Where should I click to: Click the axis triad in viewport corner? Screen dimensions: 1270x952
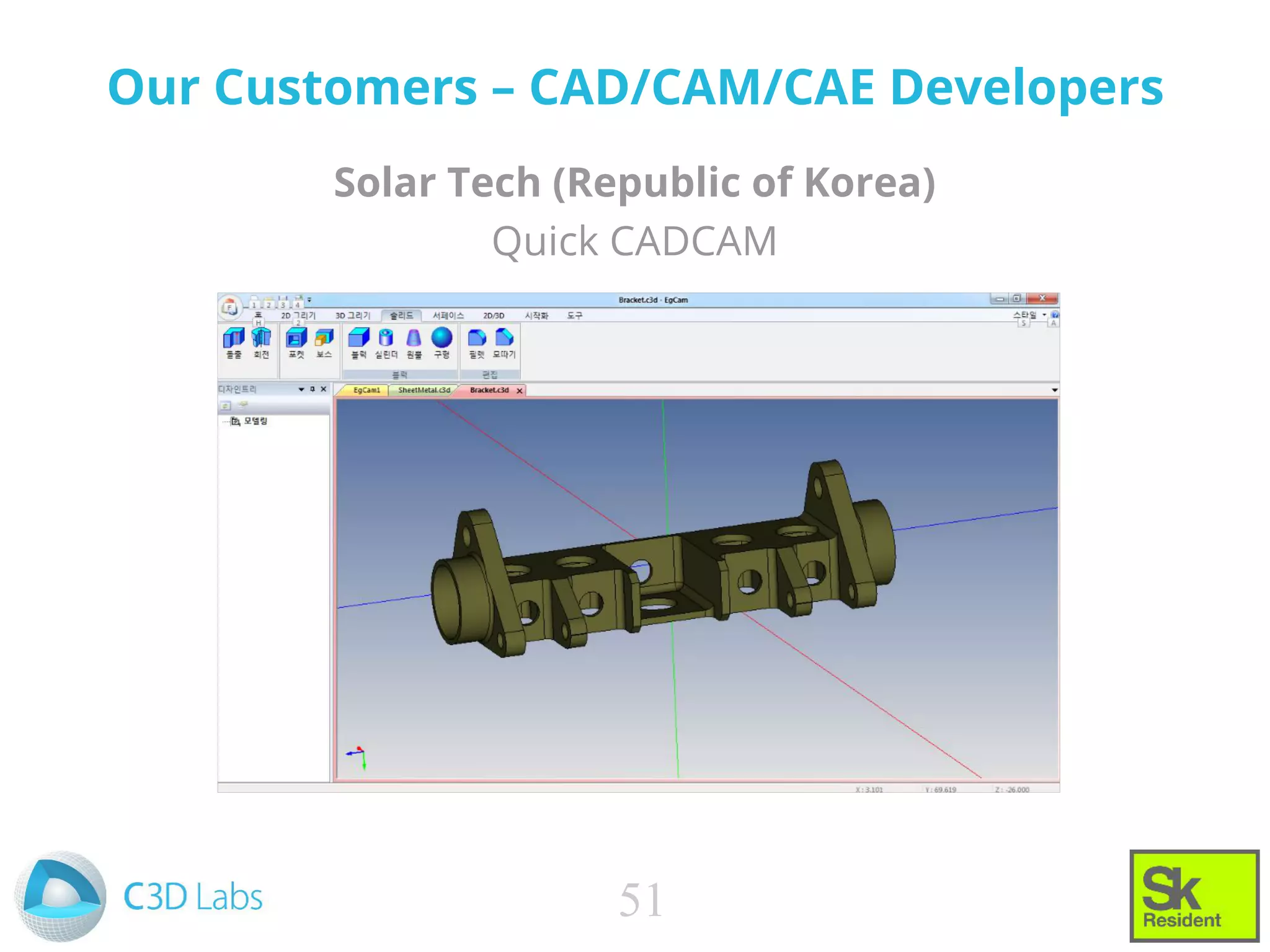[357, 757]
